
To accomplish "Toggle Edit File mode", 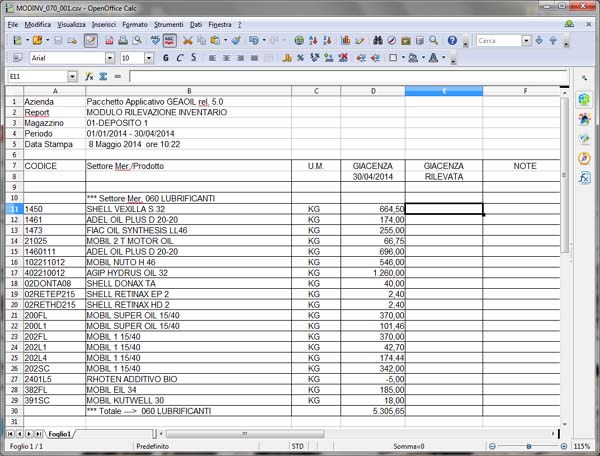I will point(91,40).
